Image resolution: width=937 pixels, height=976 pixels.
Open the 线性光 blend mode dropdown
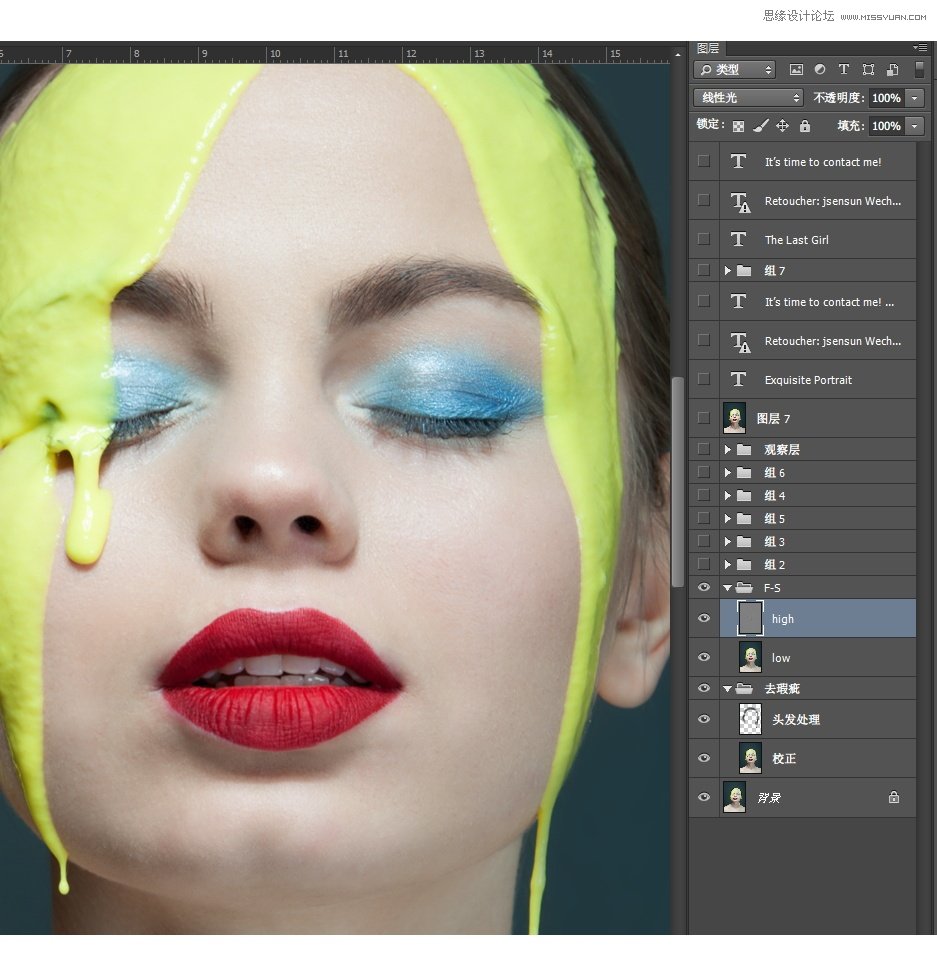tap(748, 98)
